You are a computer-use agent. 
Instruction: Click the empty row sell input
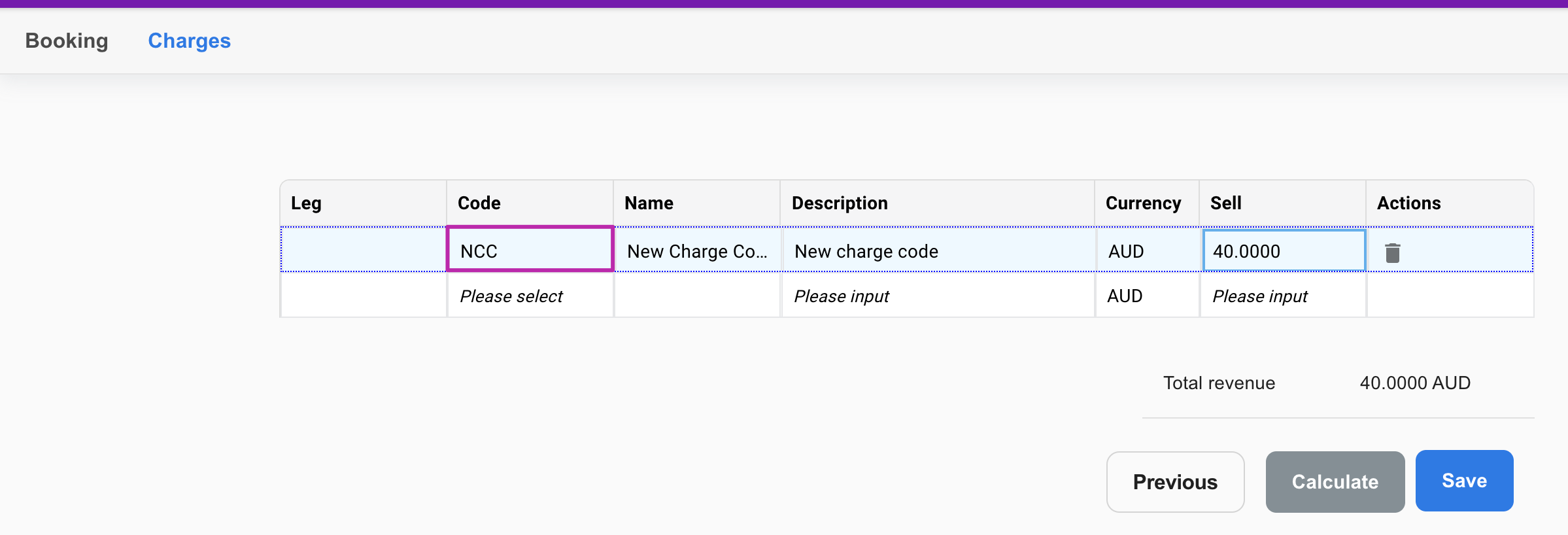pyautogui.click(x=1282, y=296)
